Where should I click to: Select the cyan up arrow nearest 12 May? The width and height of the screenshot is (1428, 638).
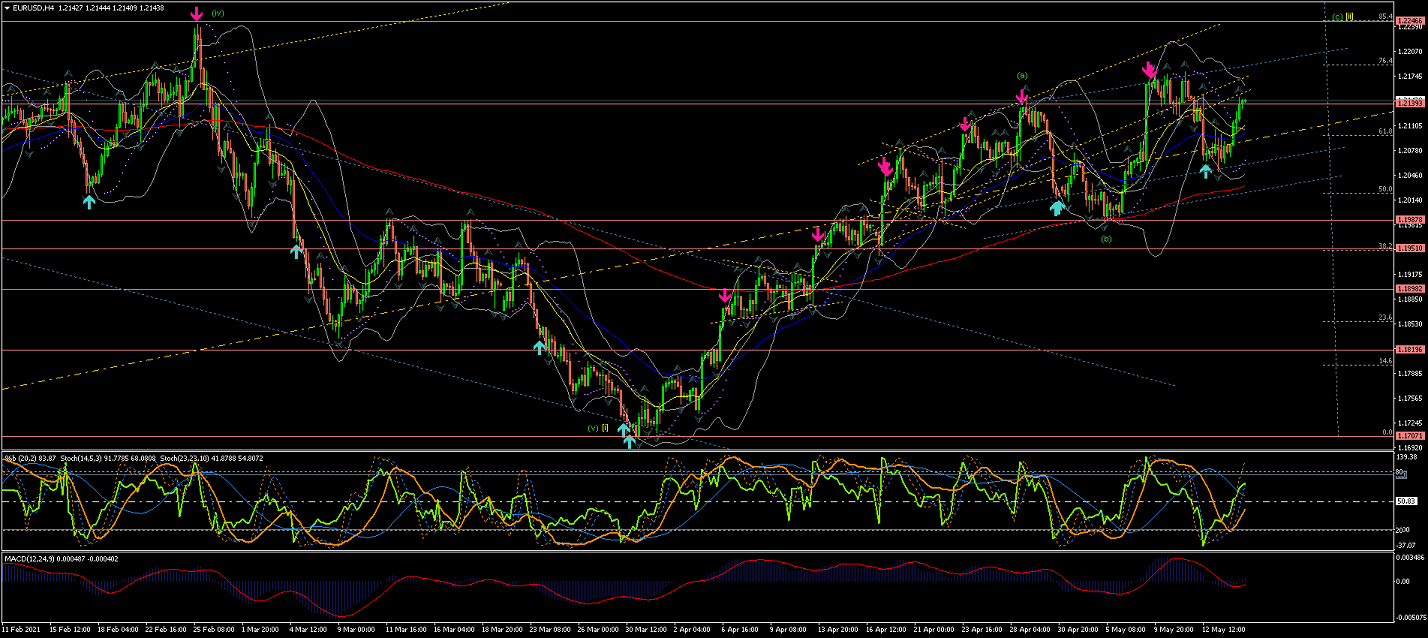click(x=1206, y=170)
